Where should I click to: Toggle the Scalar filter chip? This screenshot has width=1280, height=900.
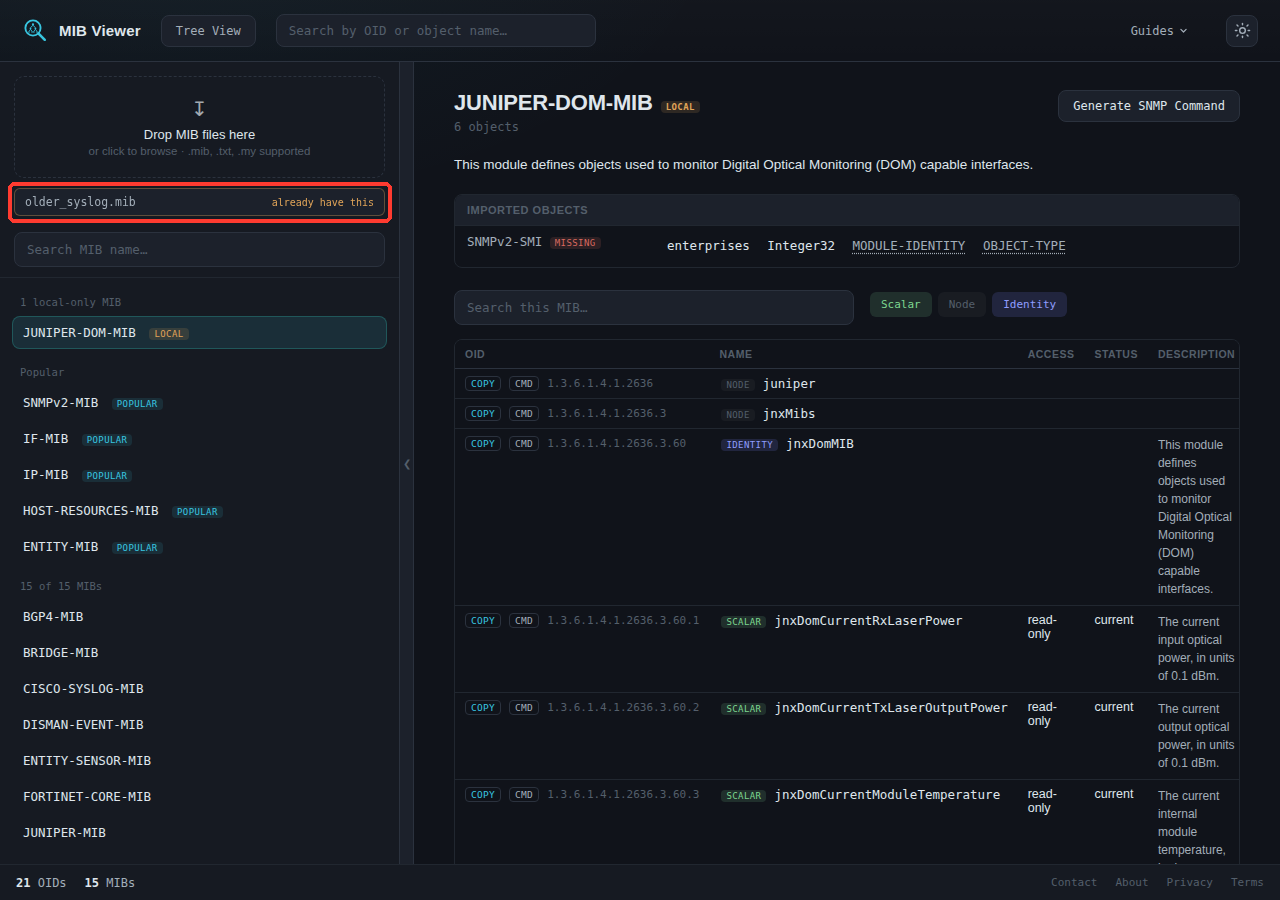901,304
